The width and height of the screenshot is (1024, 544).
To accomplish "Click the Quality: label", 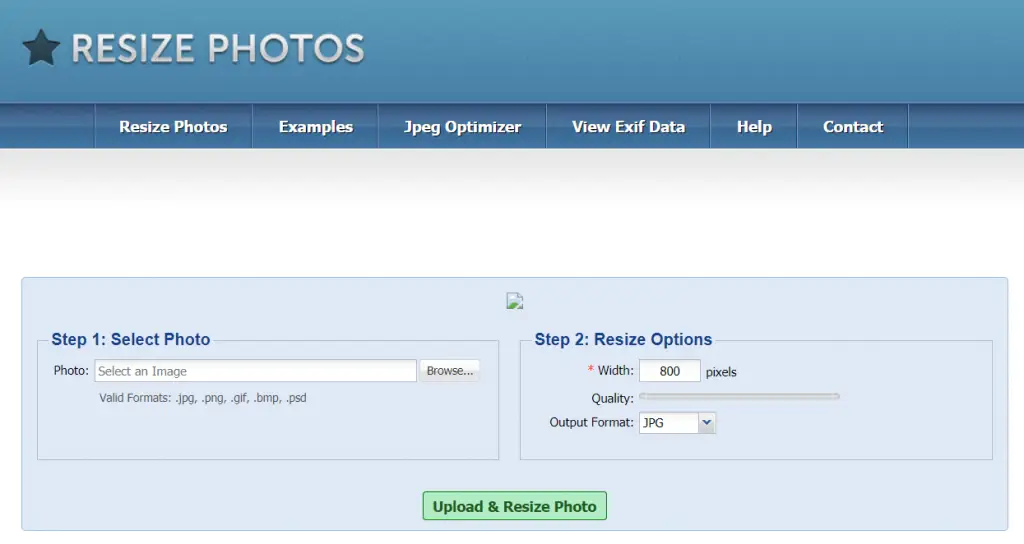I will (612, 398).
